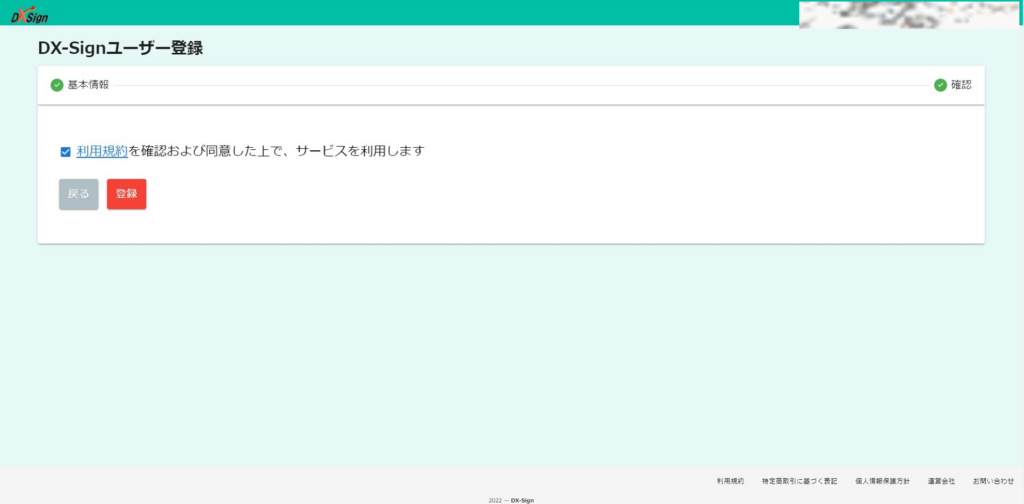Image resolution: width=1024 pixels, height=504 pixels.
Task: Select the 基本情報 step label
Action: point(89,85)
